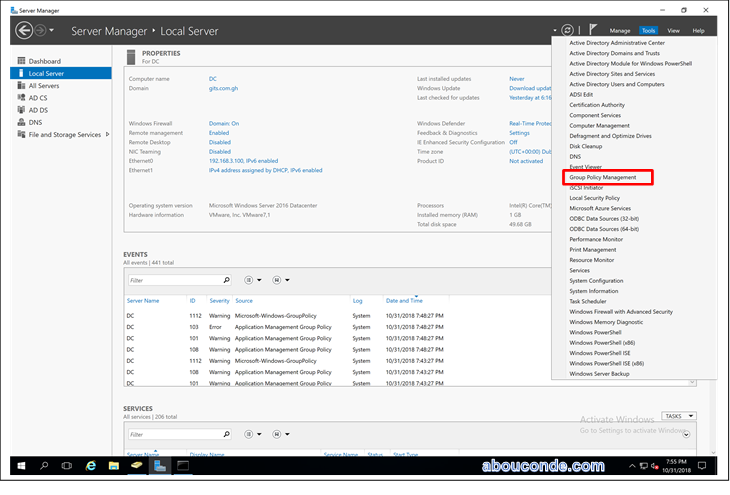The image size is (730, 495).
Task: Open the Help menu
Action: click(x=698, y=31)
